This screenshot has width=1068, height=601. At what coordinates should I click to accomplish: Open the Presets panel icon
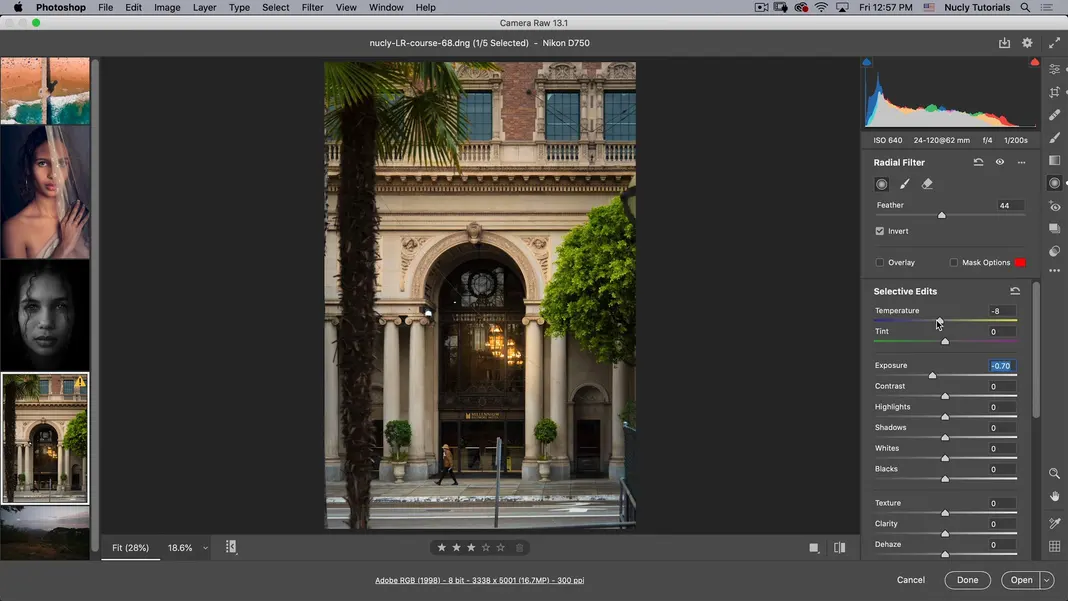pos(1054,251)
